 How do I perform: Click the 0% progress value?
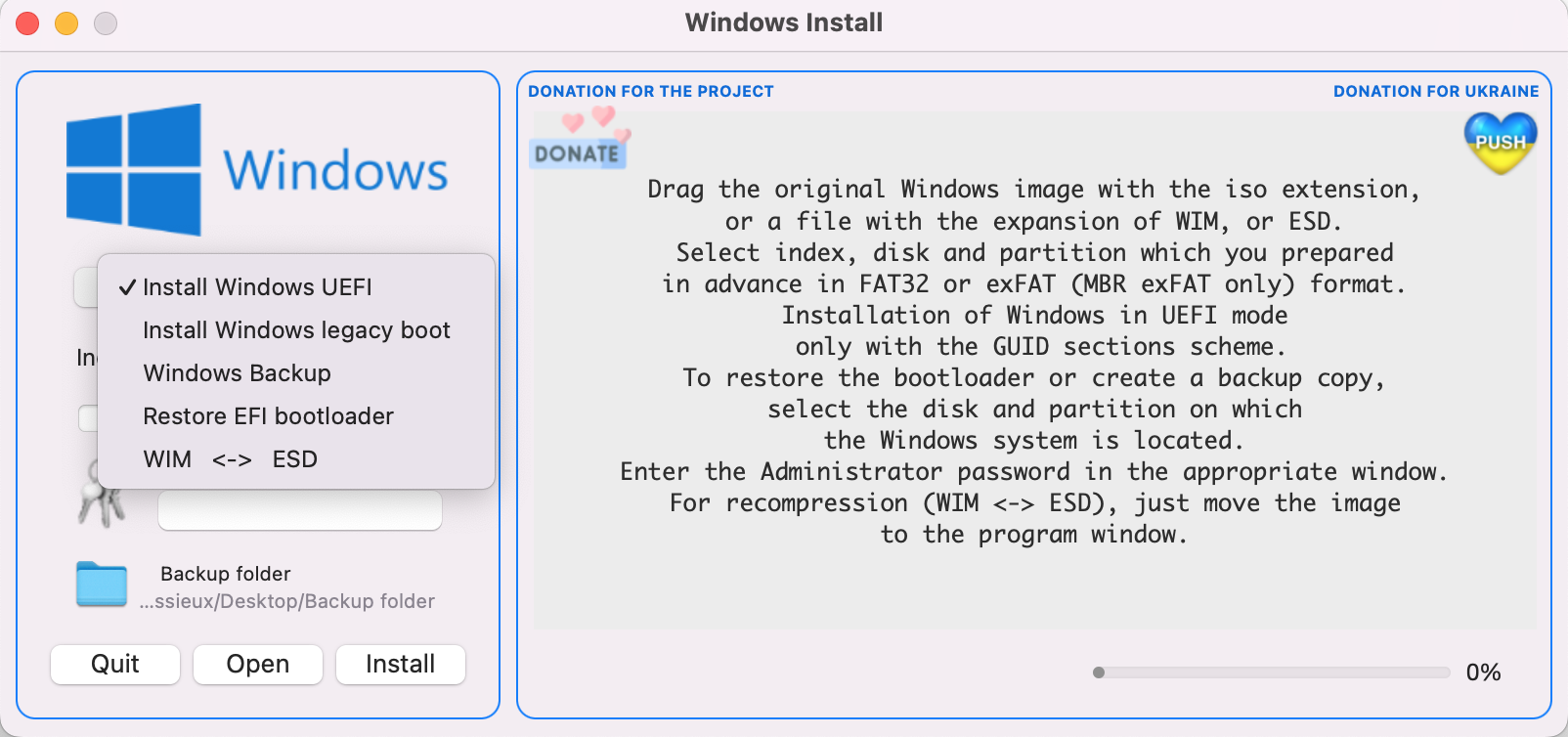click(x=1483, y=672)
